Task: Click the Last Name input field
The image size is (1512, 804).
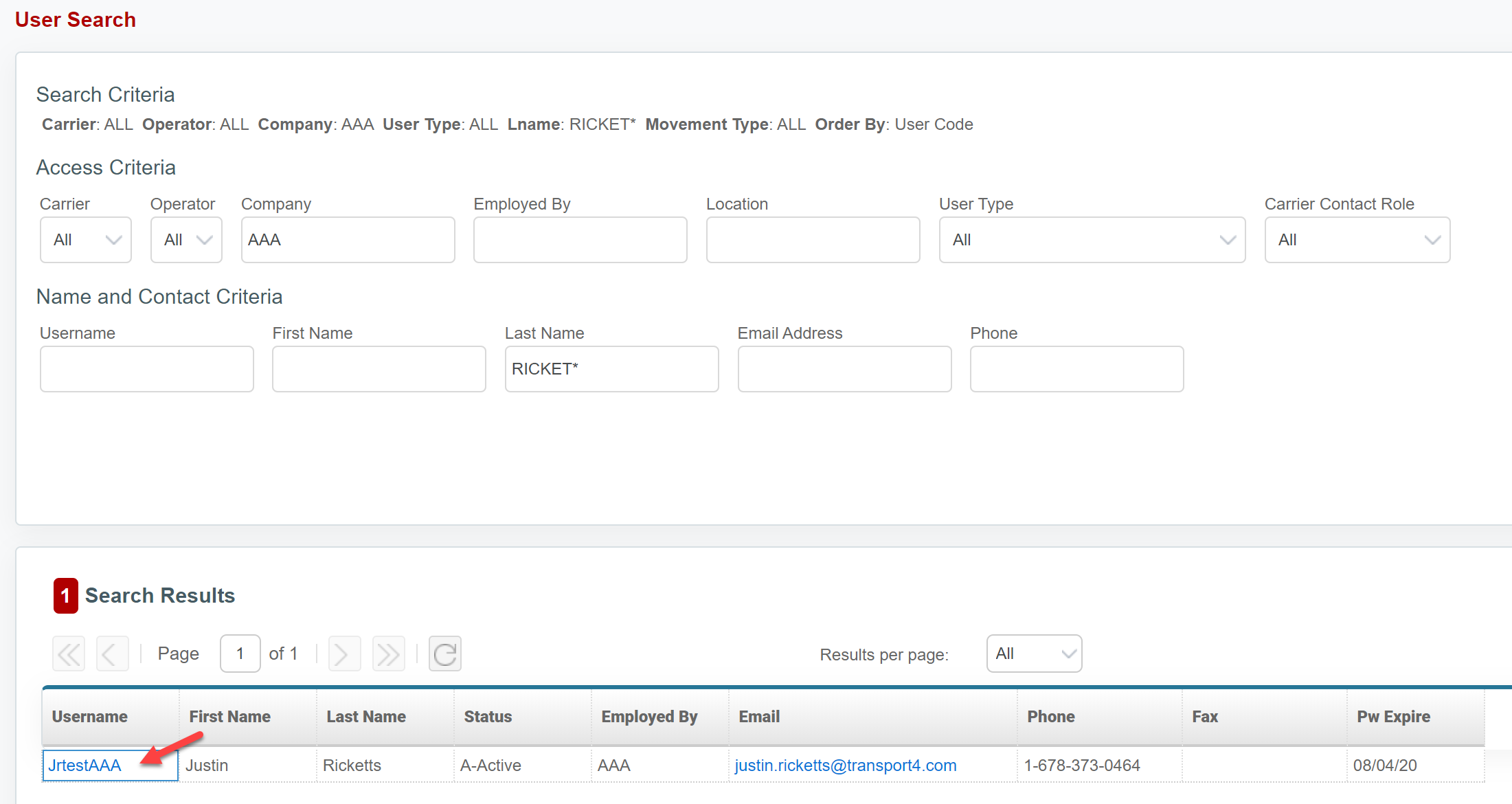Action: tap(611, 369)
